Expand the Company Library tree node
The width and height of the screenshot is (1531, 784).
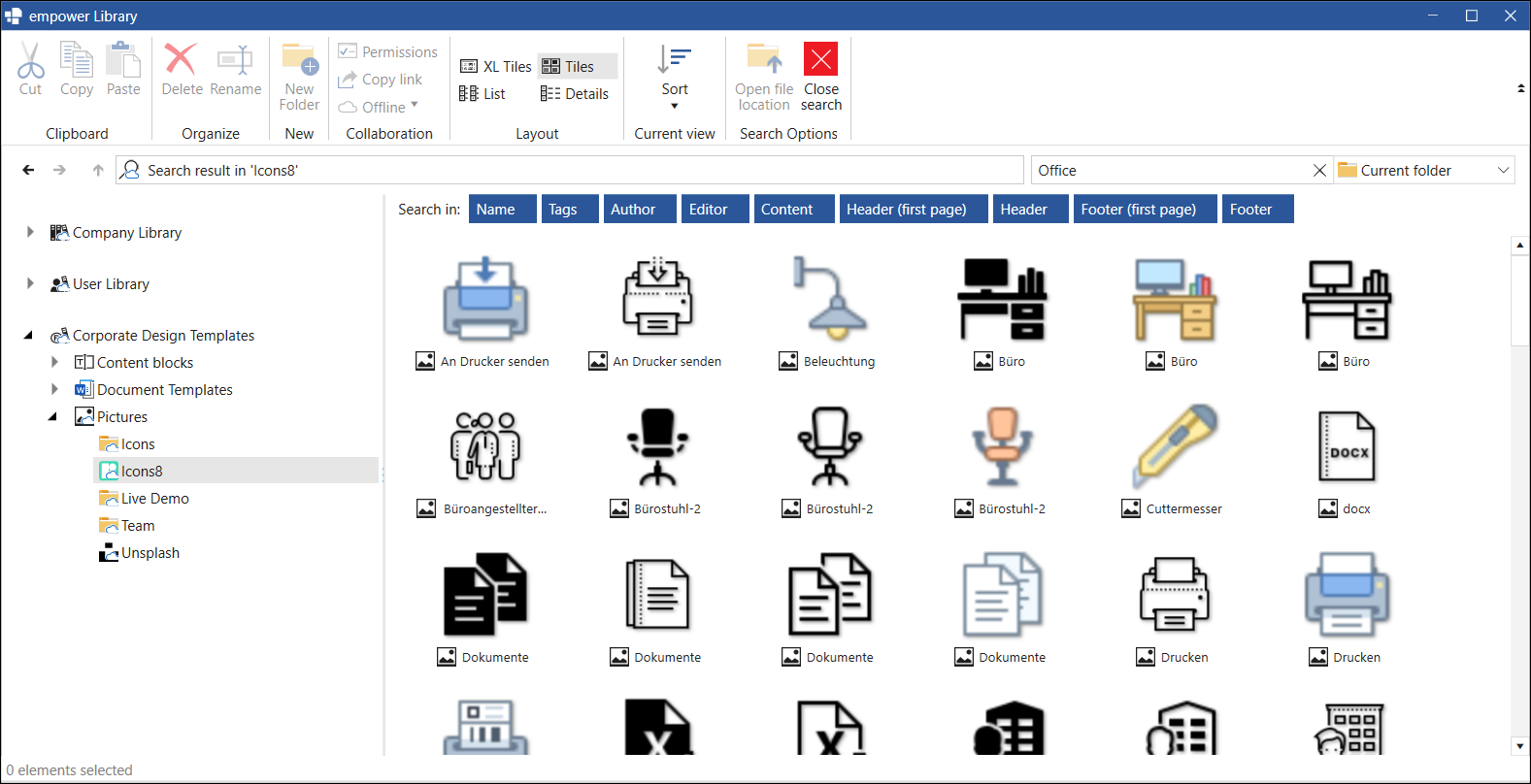coord(30,232)
